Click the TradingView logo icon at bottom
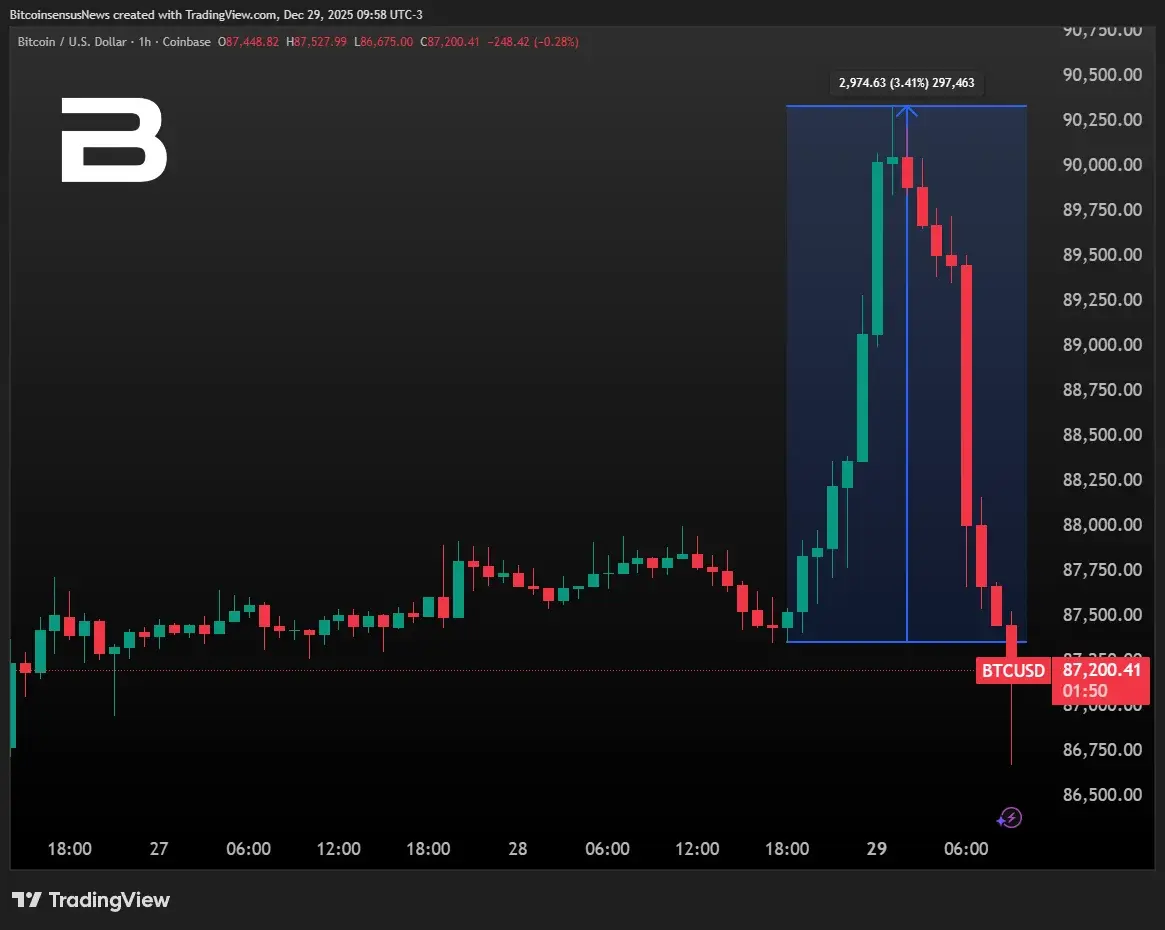This screenshot has height=930, width=1165. tap(26, 900)
